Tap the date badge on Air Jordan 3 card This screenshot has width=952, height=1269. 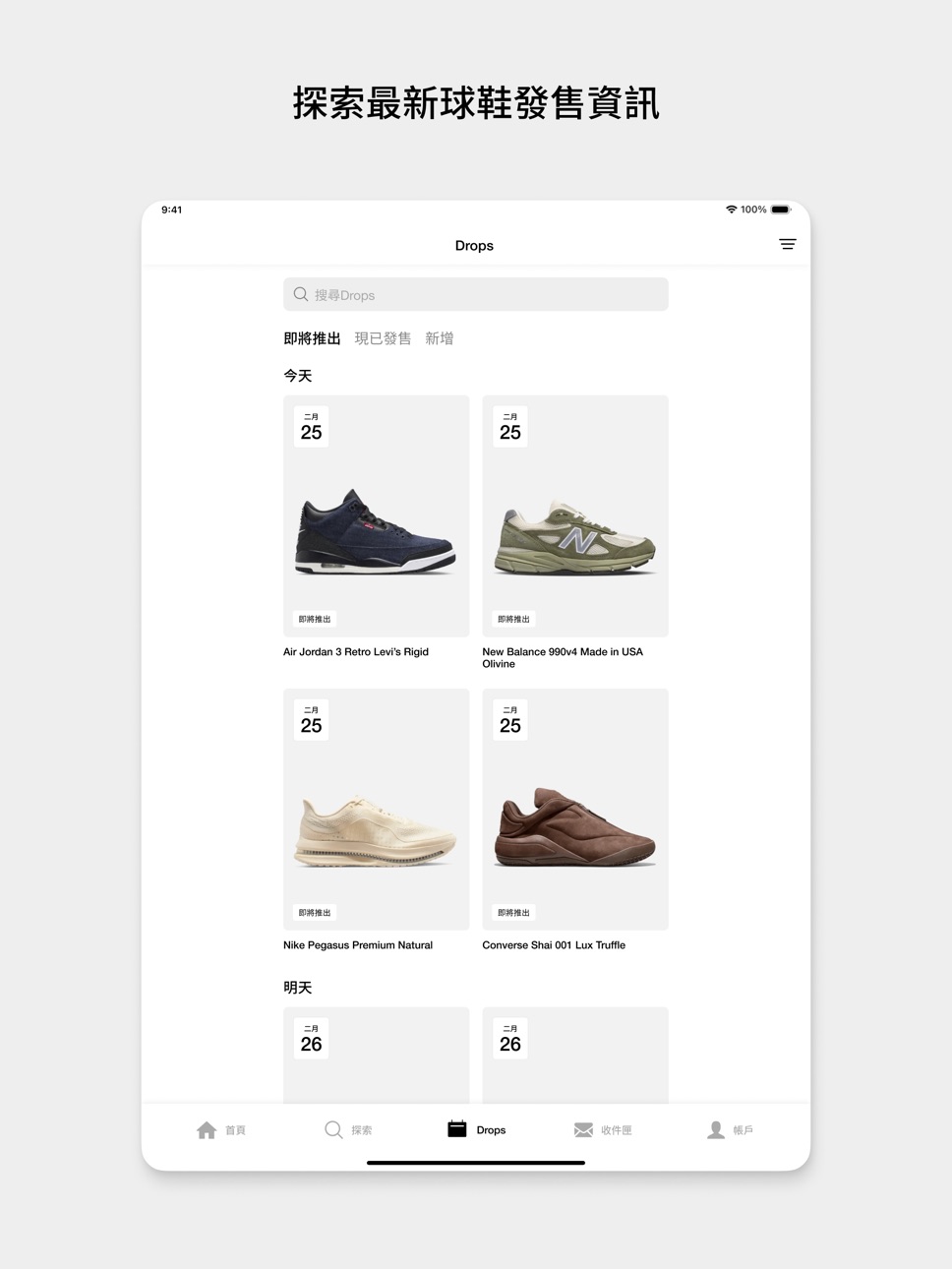click(311, 427)
